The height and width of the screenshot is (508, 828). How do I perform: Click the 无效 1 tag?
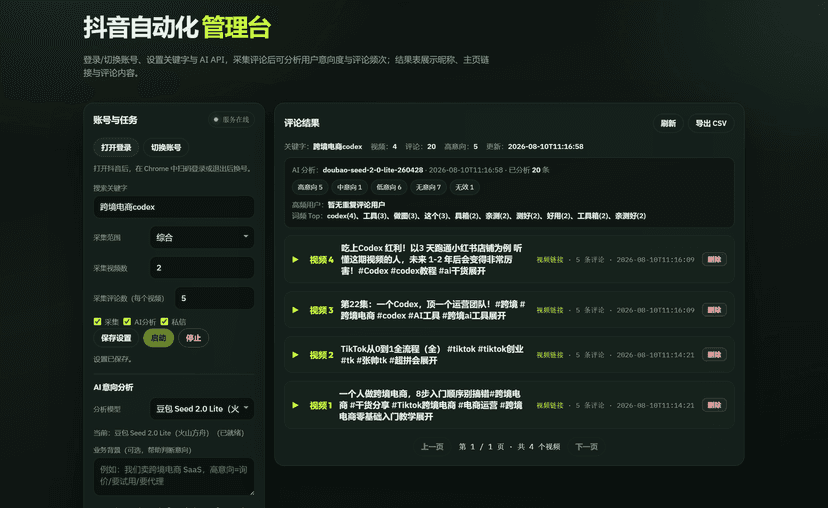[465, 187]
